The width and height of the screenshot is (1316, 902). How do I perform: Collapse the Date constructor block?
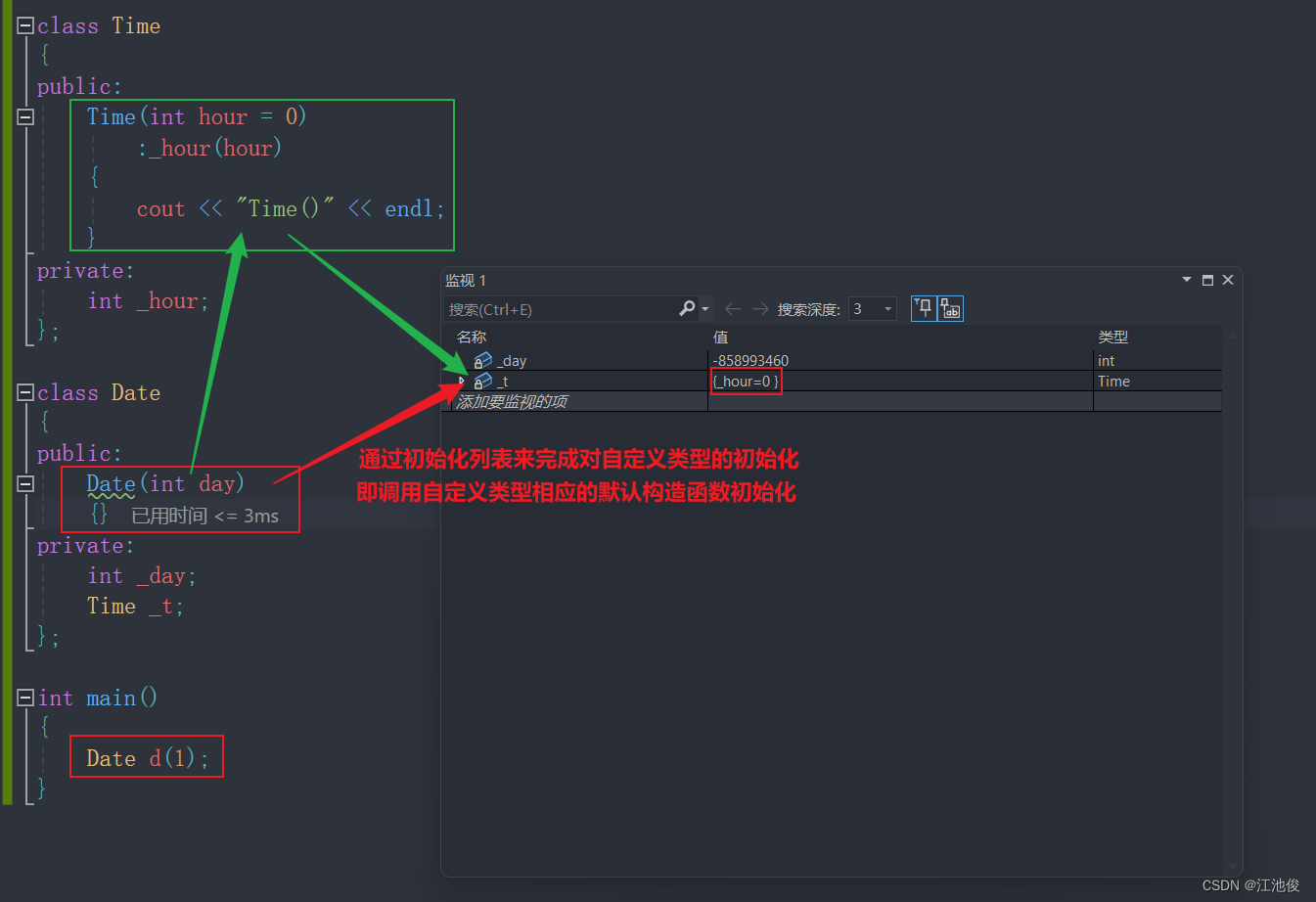25,483
